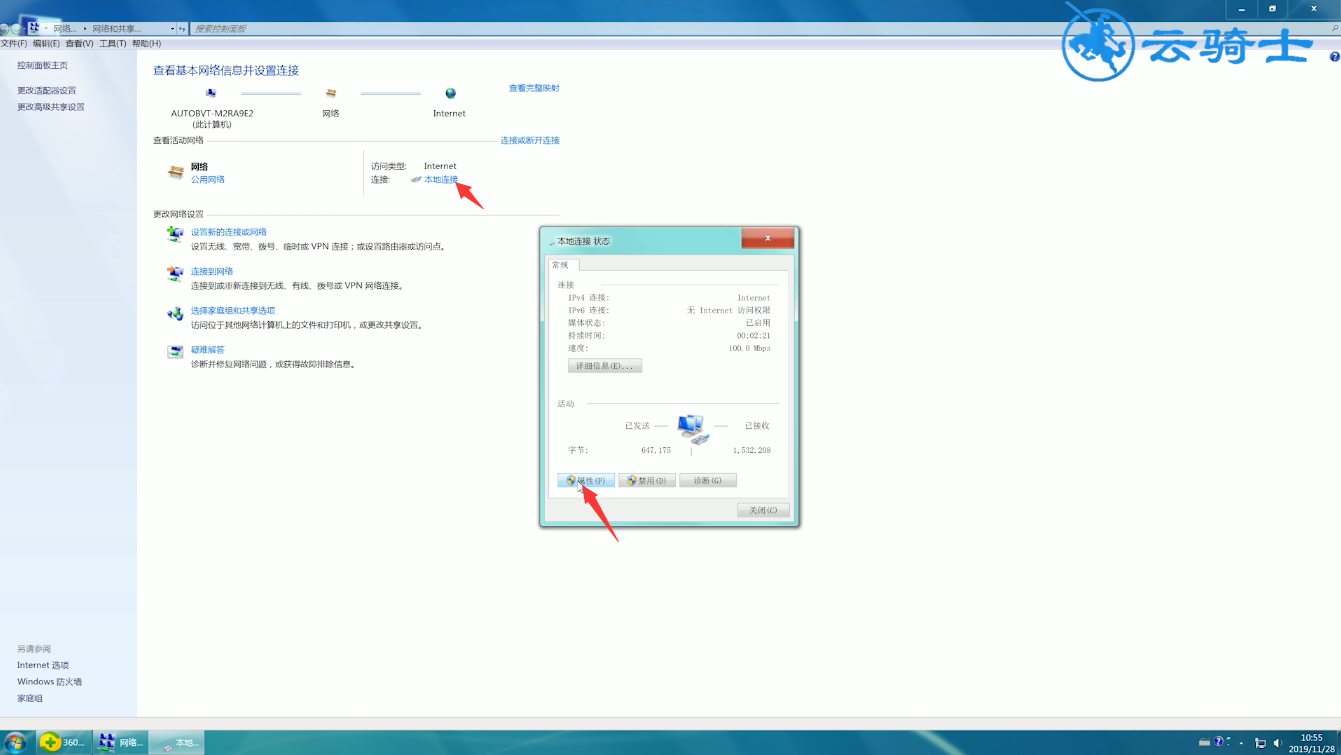Click the 00:02:21 duration value
1341x755 pixels.
753,336
